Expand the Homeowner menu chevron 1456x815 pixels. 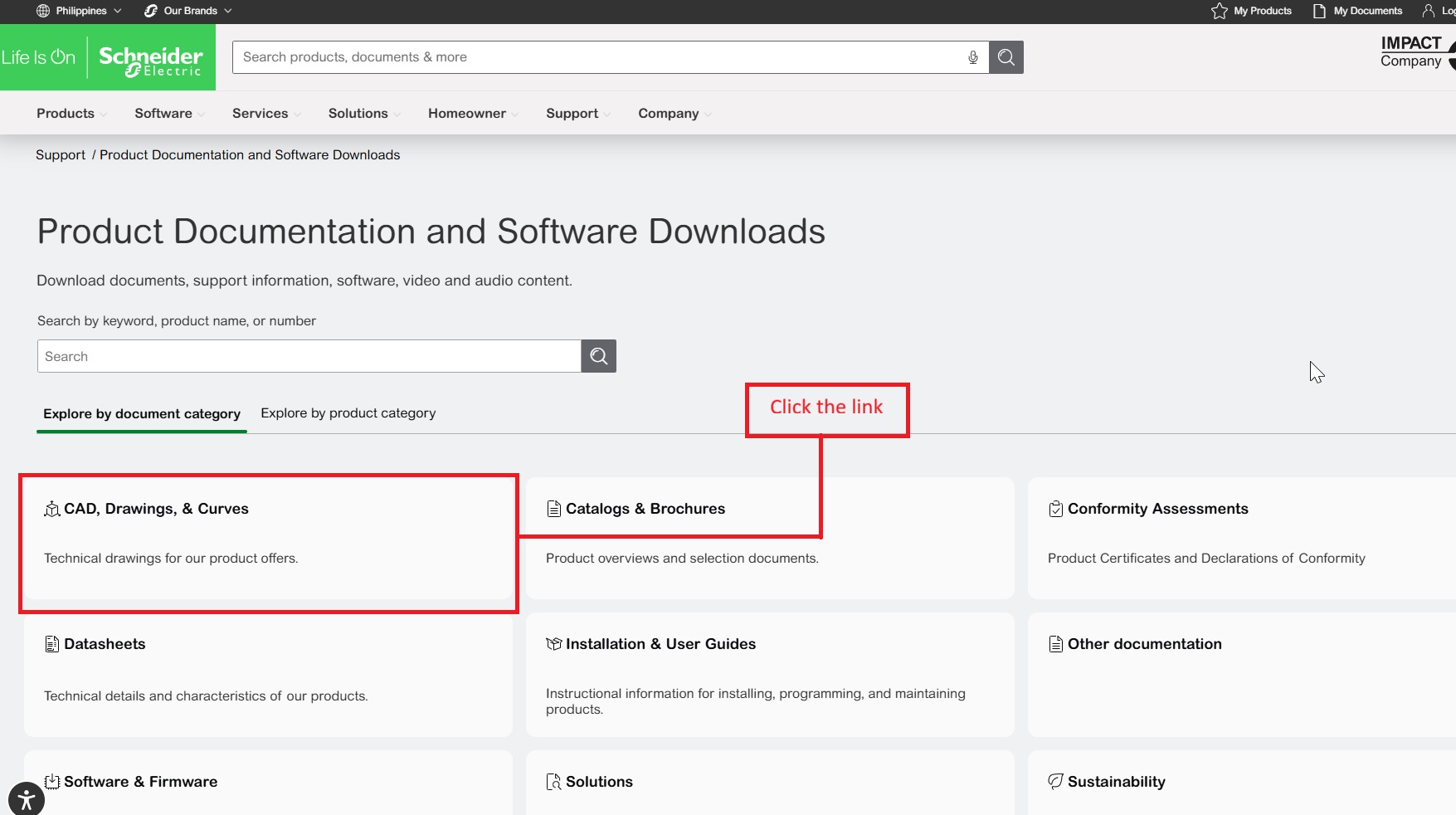point(514,115)
